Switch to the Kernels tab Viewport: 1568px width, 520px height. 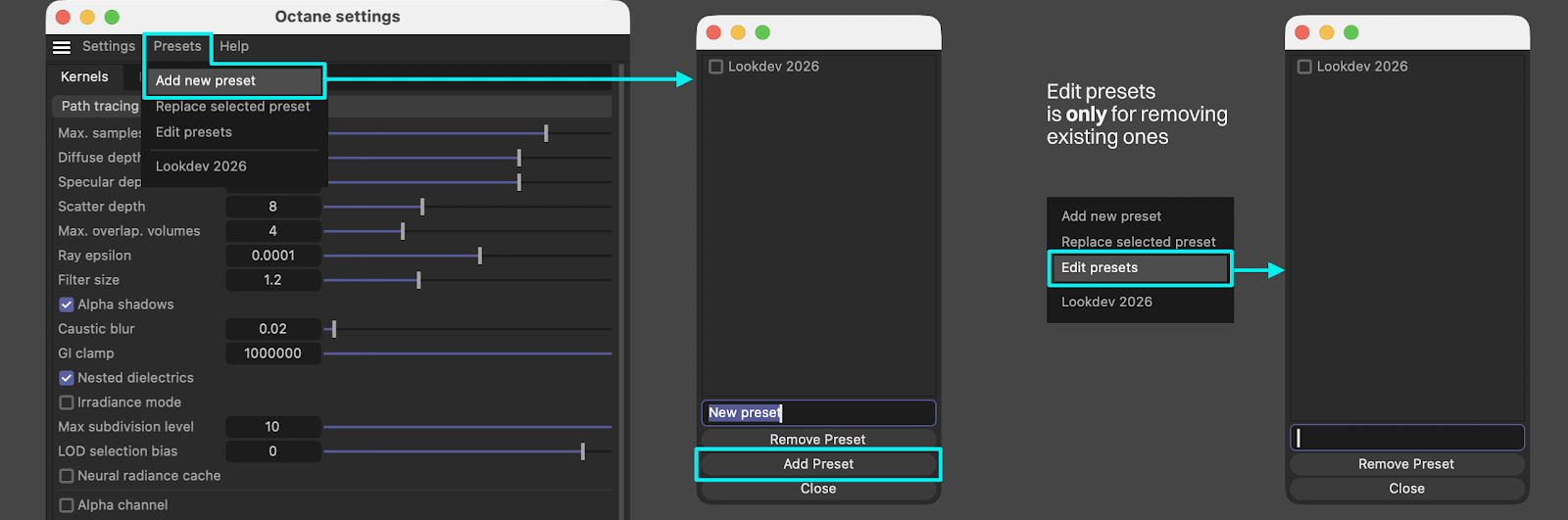coord(84,76)
